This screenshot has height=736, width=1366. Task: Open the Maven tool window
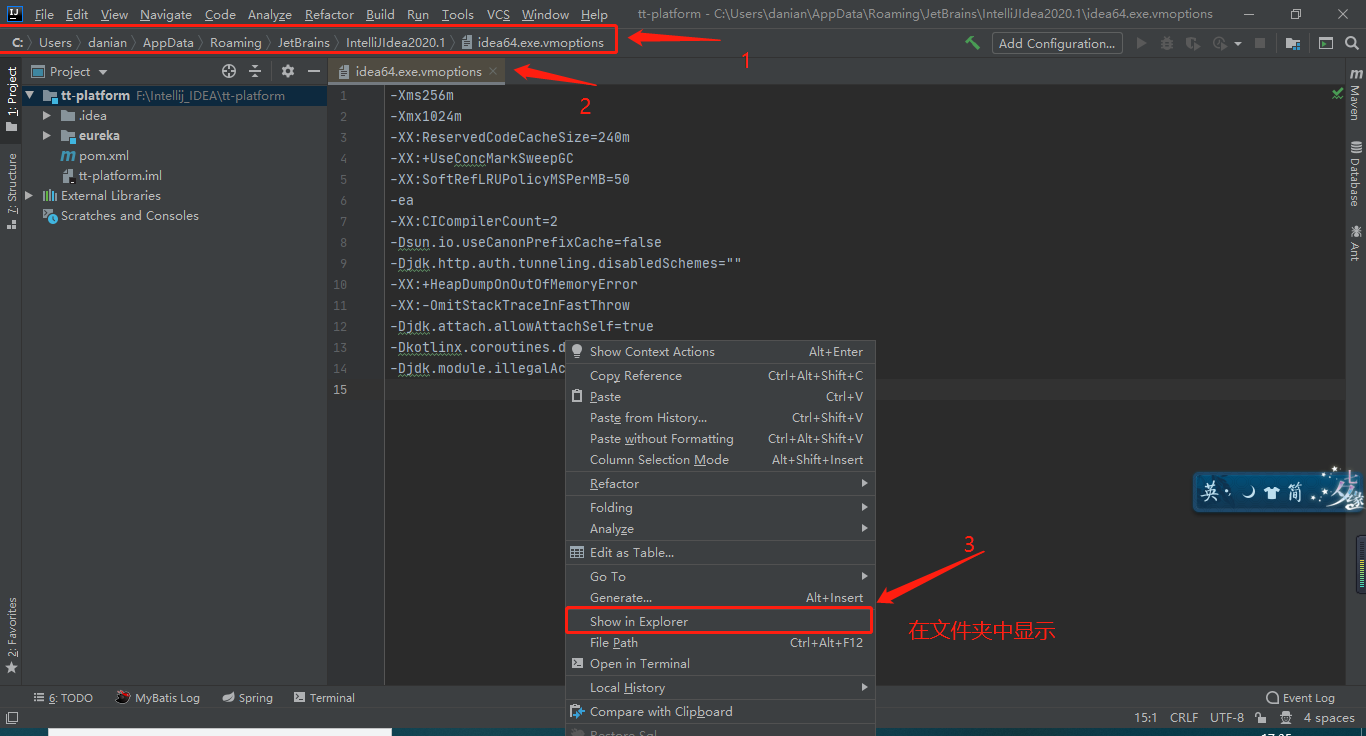tap(1355, 95)
